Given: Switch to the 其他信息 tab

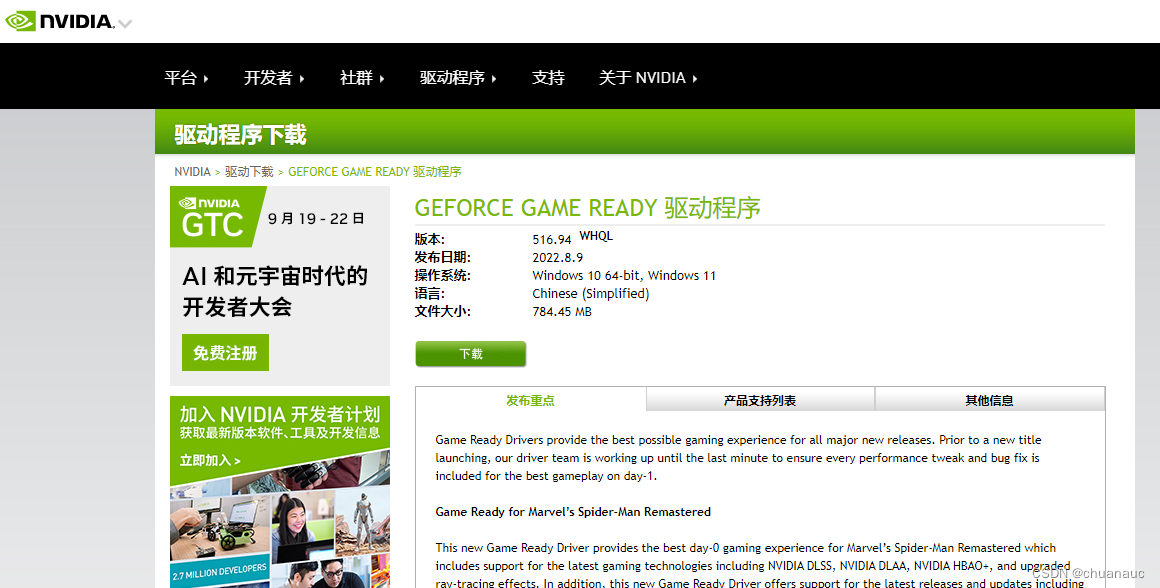Looking at the screenshot, I should 989,400.
